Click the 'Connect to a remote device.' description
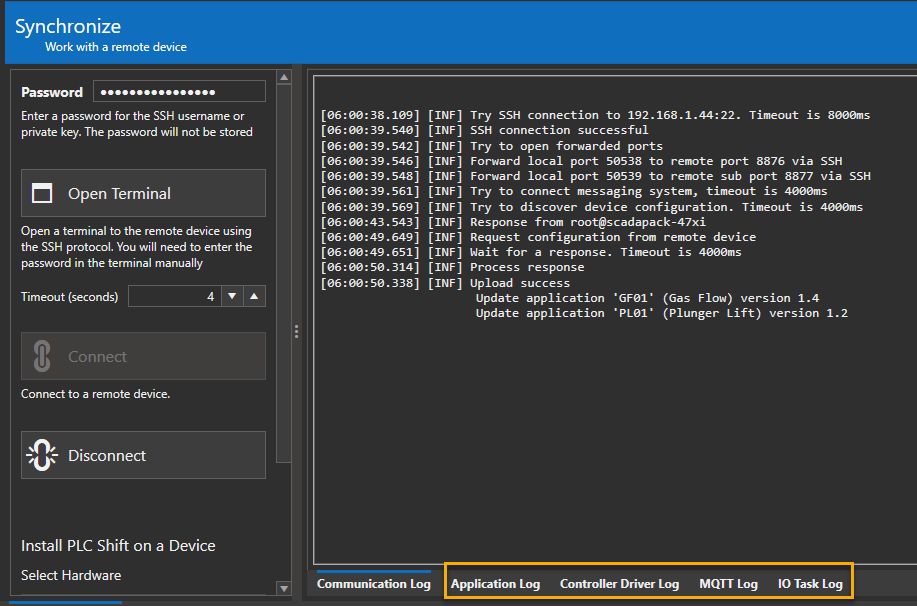The height and width of the screenshot is (606, 917). (95, 394)
